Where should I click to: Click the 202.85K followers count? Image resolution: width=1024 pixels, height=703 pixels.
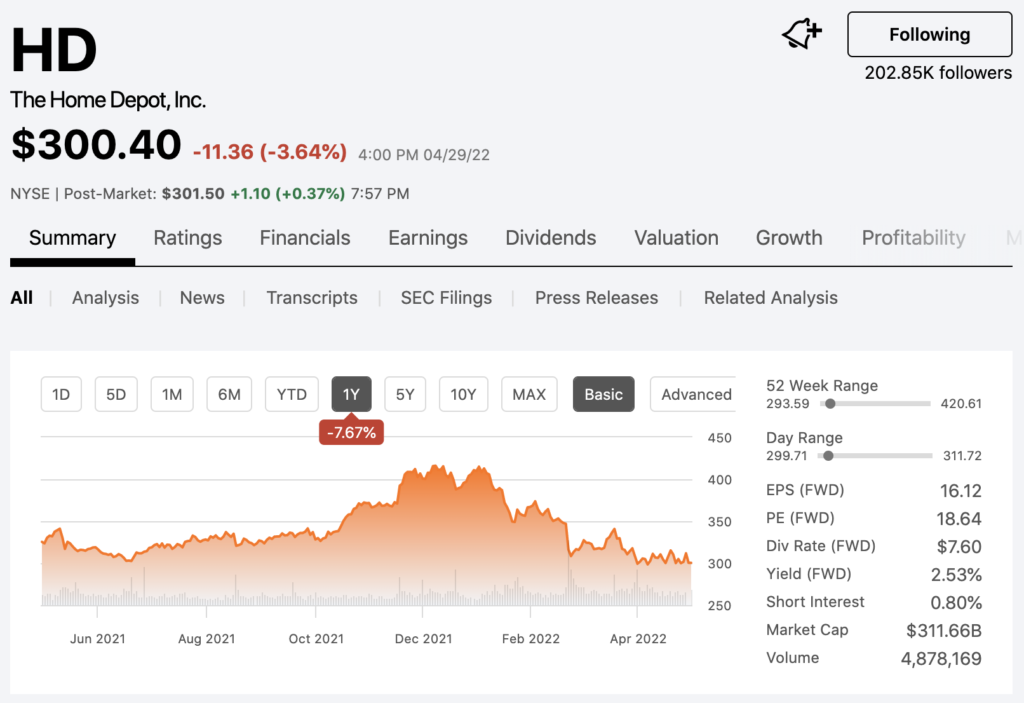938,73
